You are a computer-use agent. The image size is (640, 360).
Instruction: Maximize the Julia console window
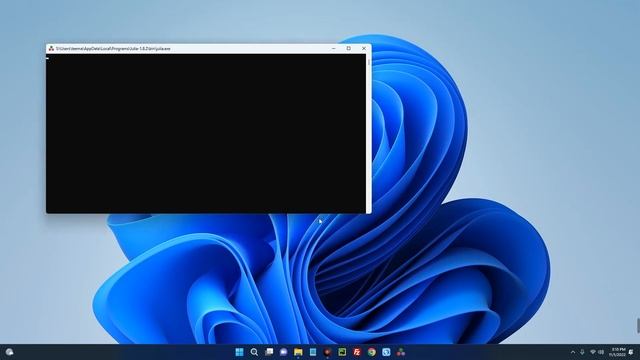click(349, 49)
